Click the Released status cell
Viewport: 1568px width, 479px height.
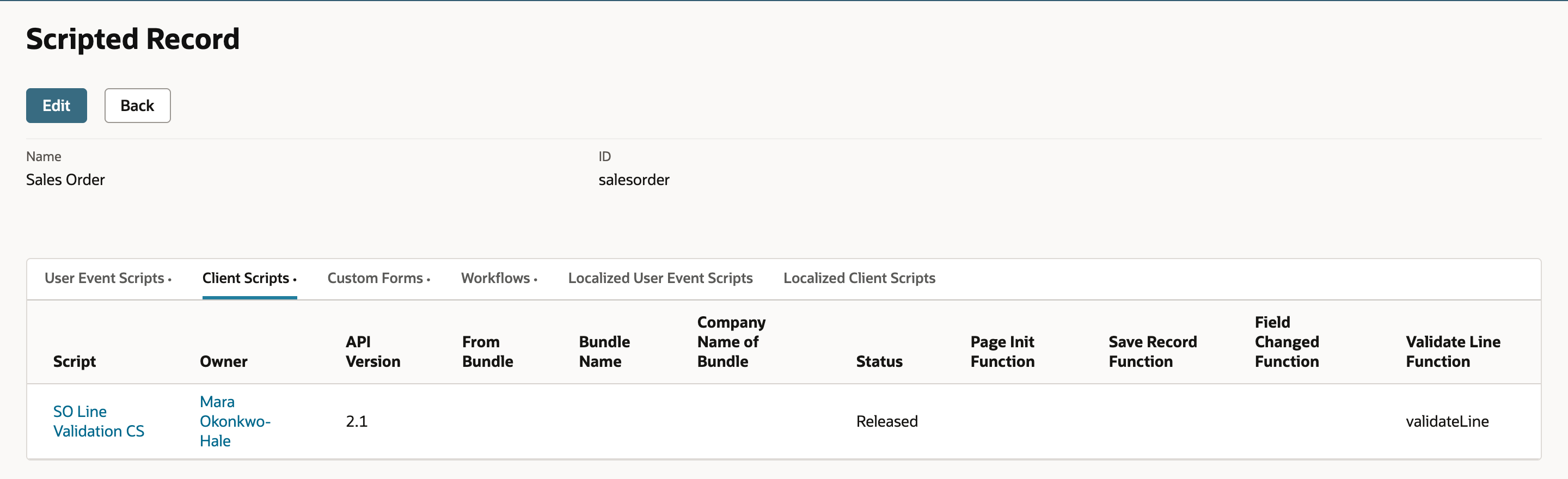tap(887, 421)
